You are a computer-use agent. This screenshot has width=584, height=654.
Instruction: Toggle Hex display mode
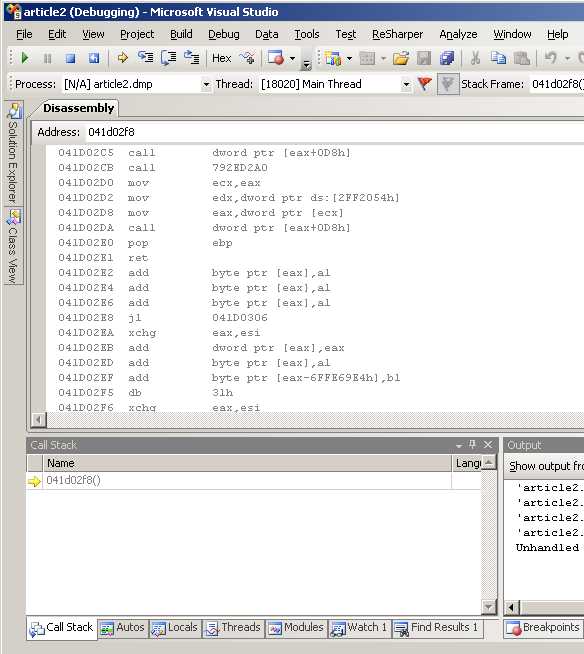coord(222,58)
